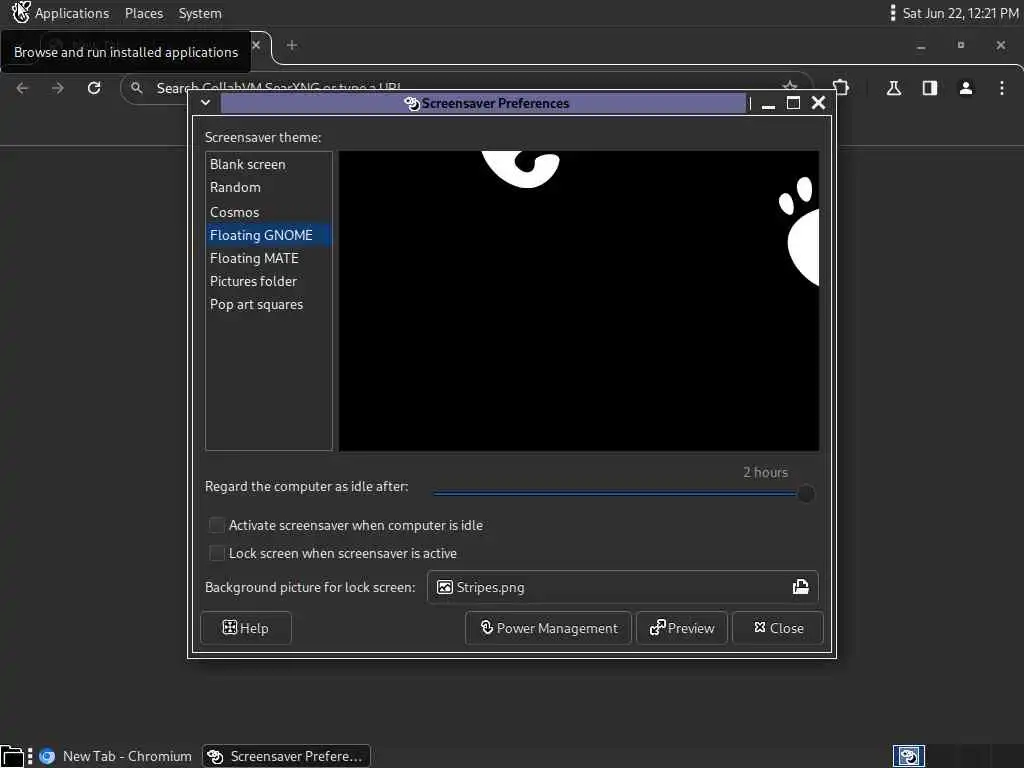Select the Cosmos screensaver theme

tap(268, 212)
